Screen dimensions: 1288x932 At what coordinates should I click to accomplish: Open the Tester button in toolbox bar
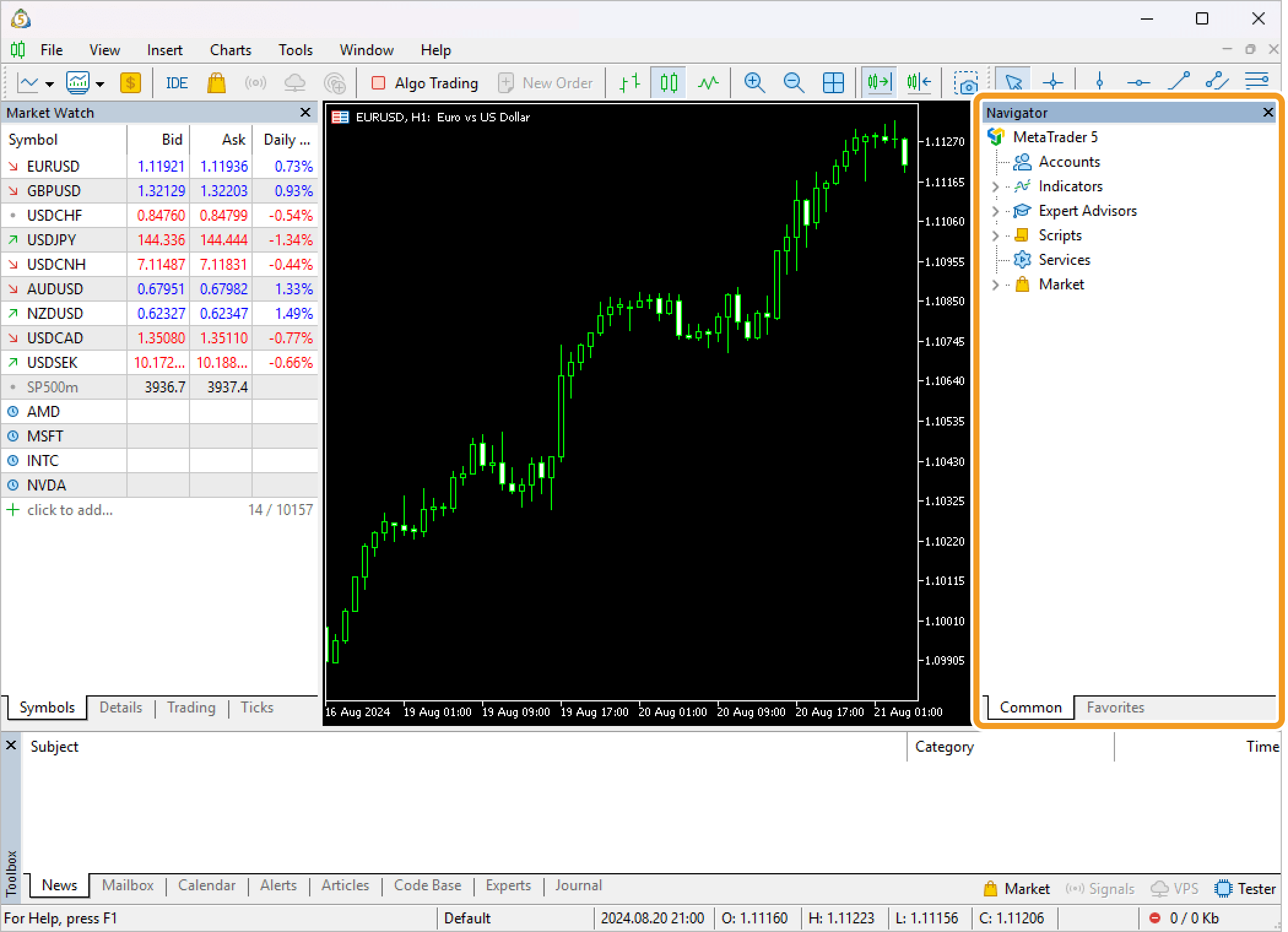(1245, 888)
